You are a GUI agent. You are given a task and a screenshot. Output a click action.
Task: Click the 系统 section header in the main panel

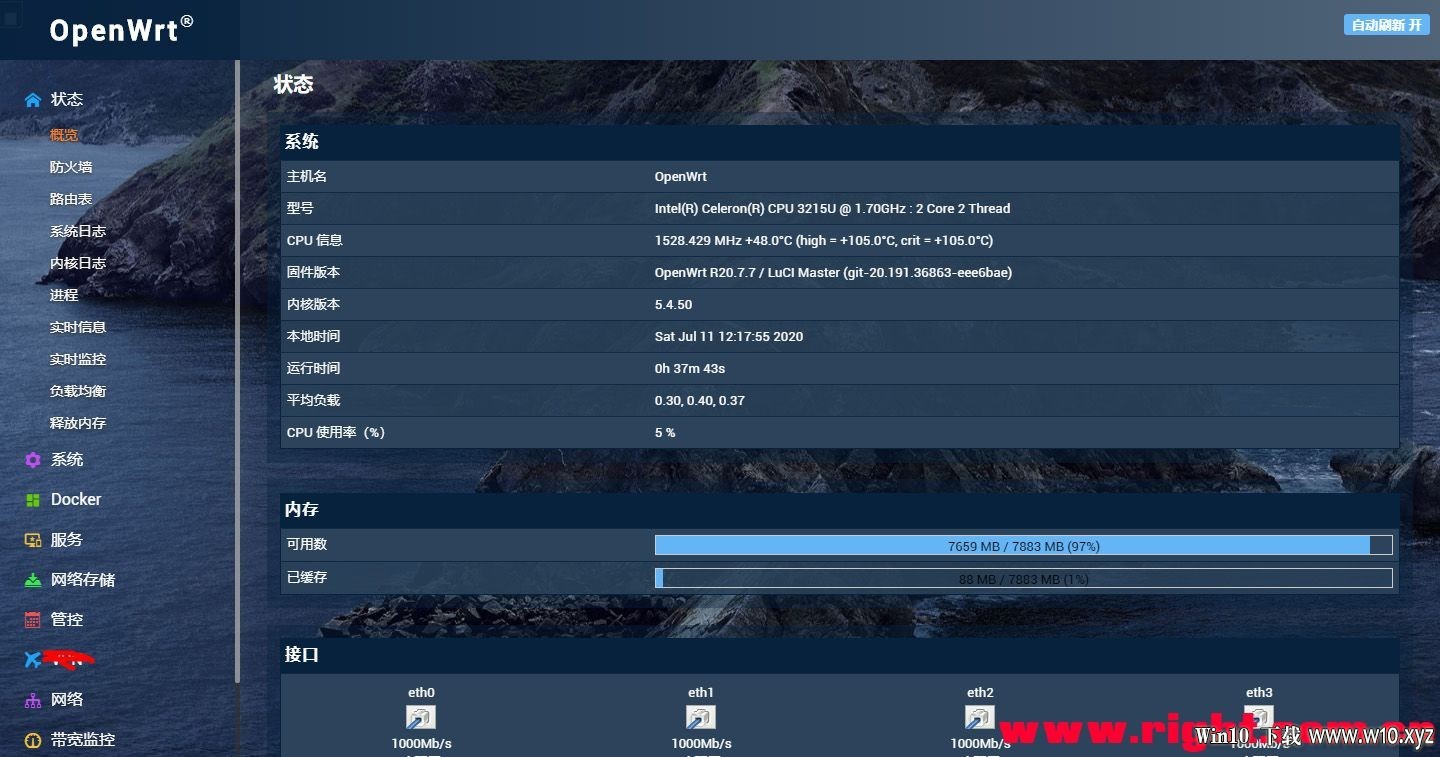tap(302, 142)
